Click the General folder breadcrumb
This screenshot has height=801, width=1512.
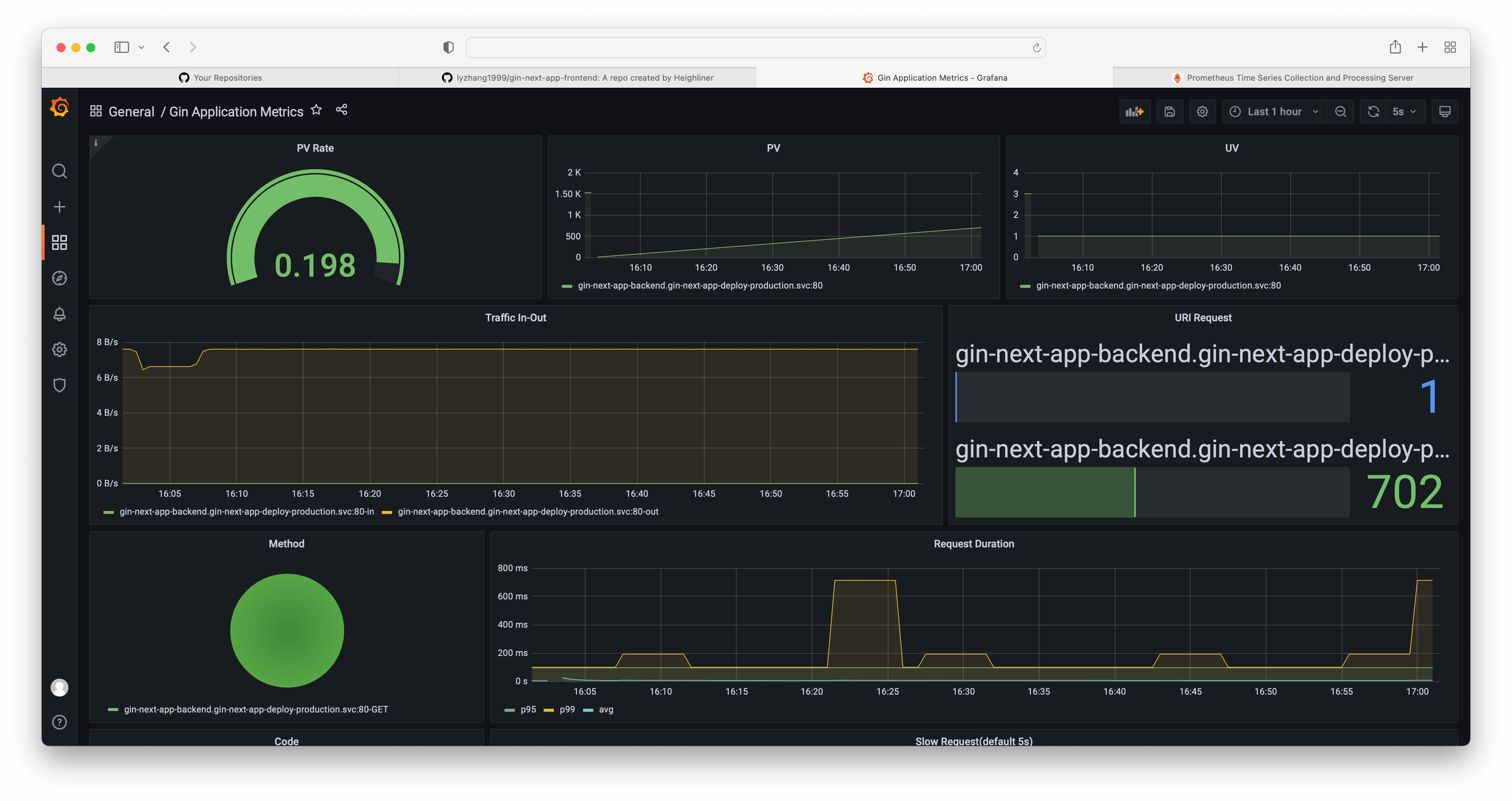pos(131,112)
